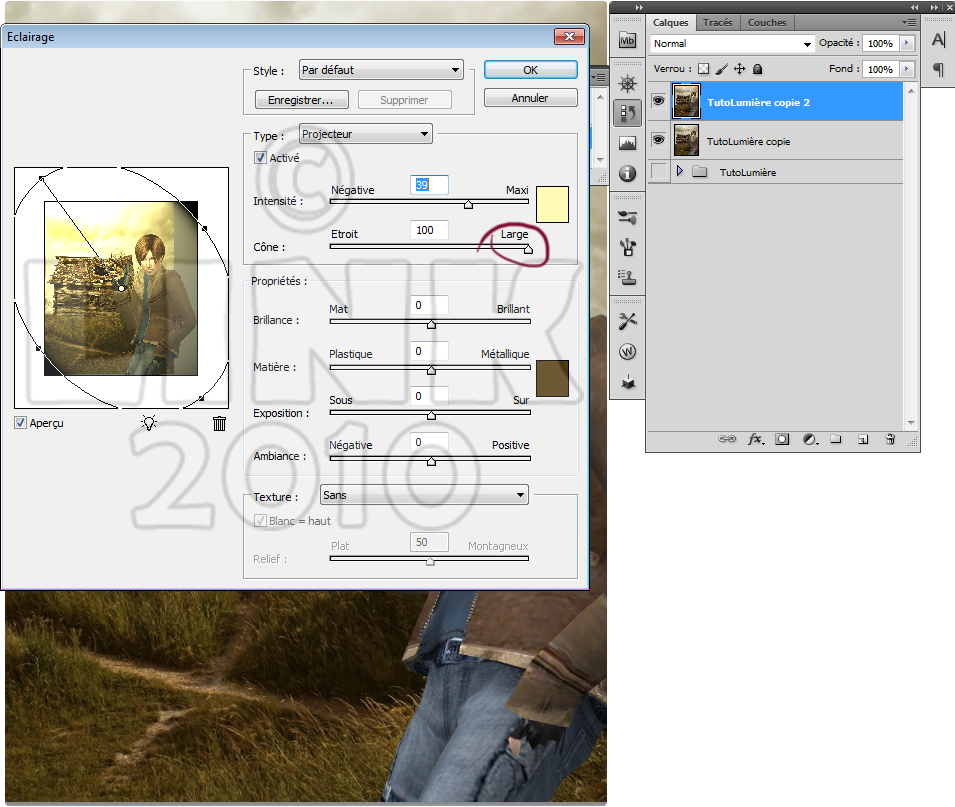Click the trash icon under the lighting preview

click(x=220, y=423)
